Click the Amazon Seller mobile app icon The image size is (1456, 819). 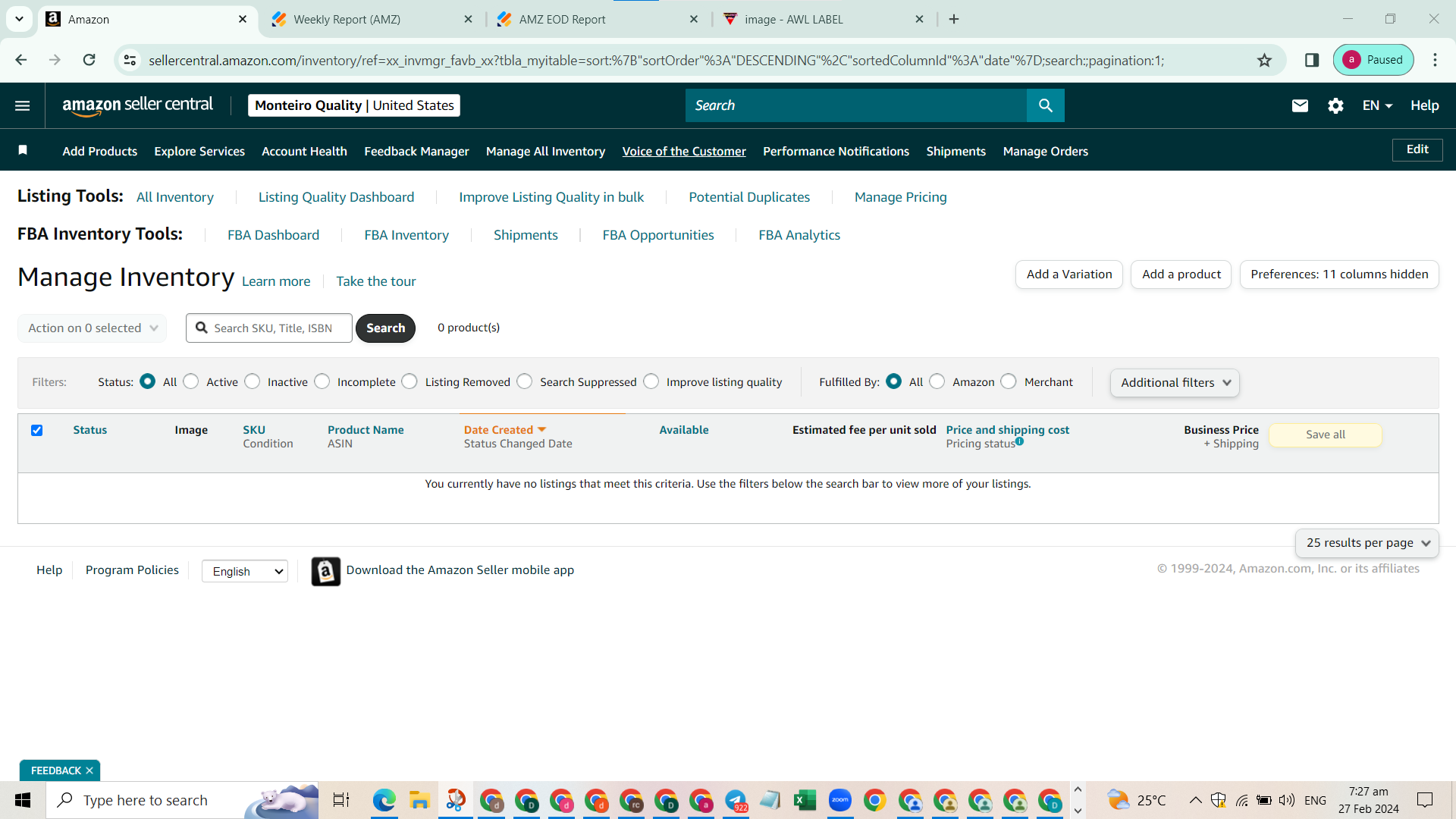tap(326, 571)
